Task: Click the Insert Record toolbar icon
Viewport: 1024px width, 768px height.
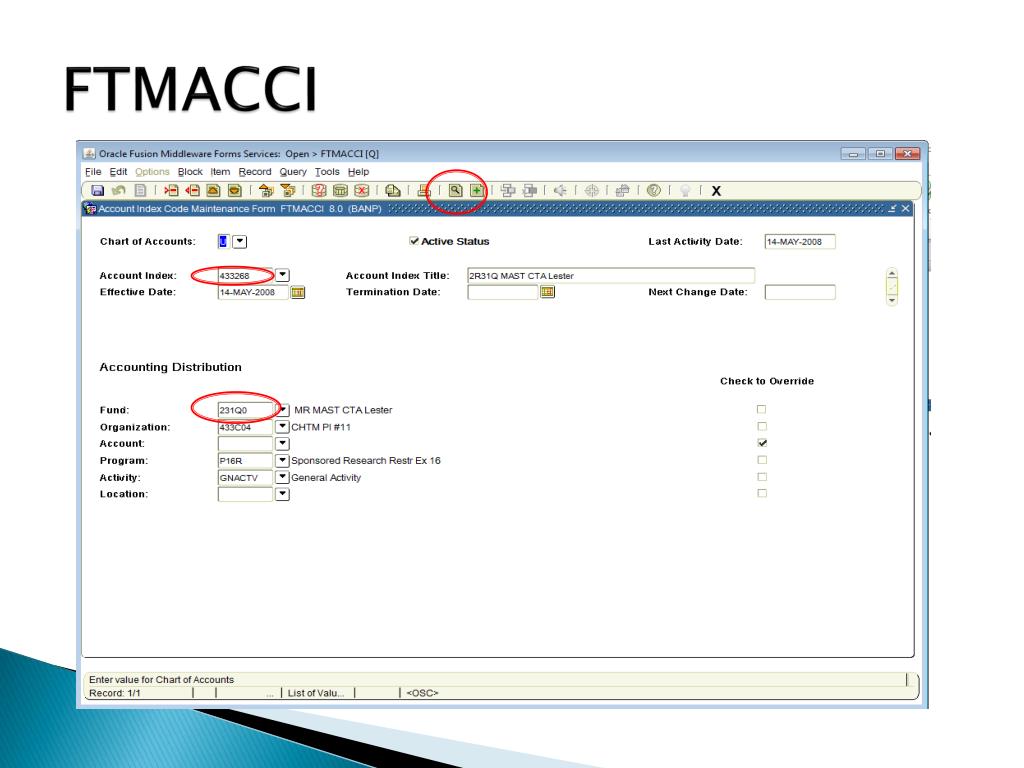Action: (171, 191)
